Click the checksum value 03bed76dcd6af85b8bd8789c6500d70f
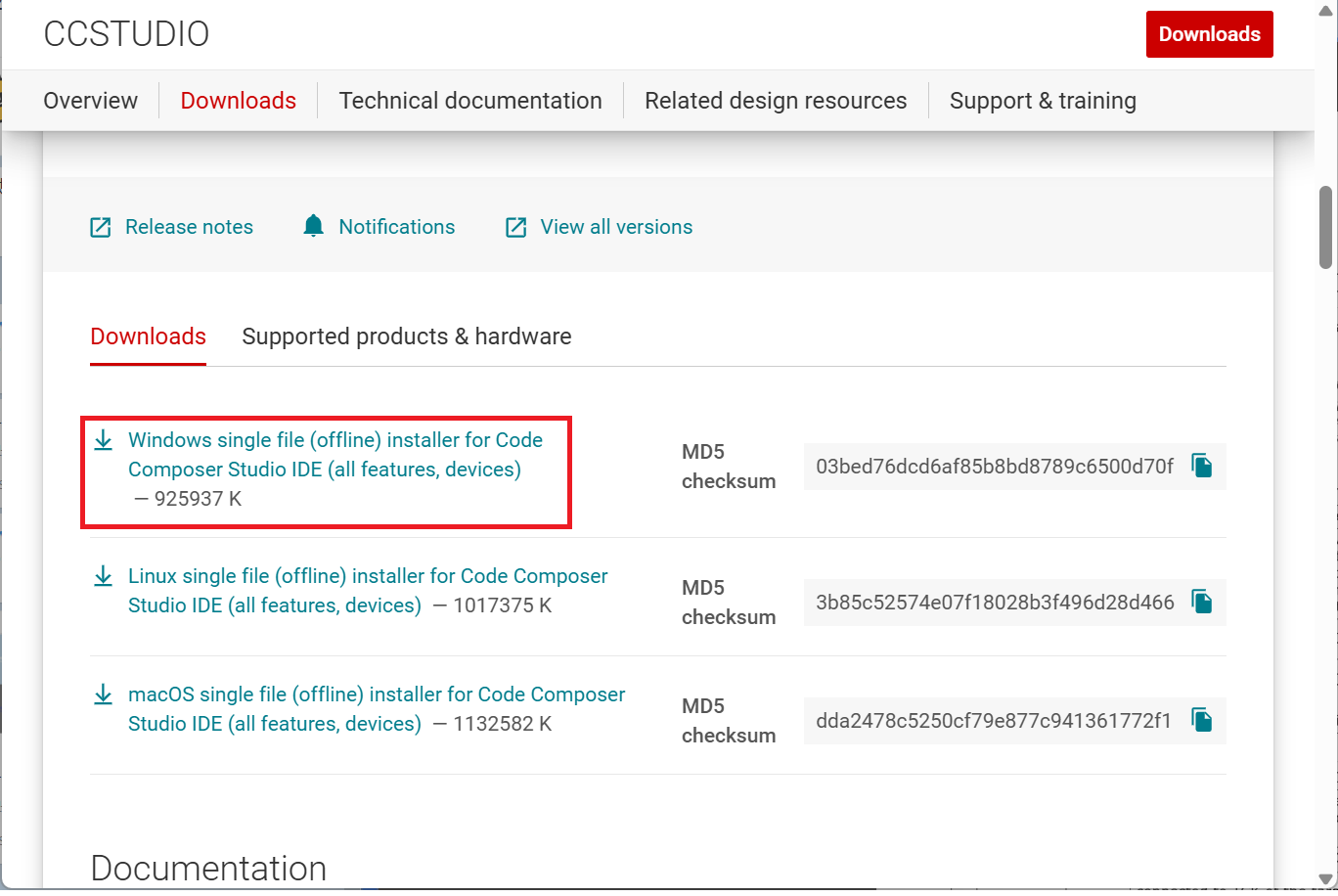 point(995,467)
